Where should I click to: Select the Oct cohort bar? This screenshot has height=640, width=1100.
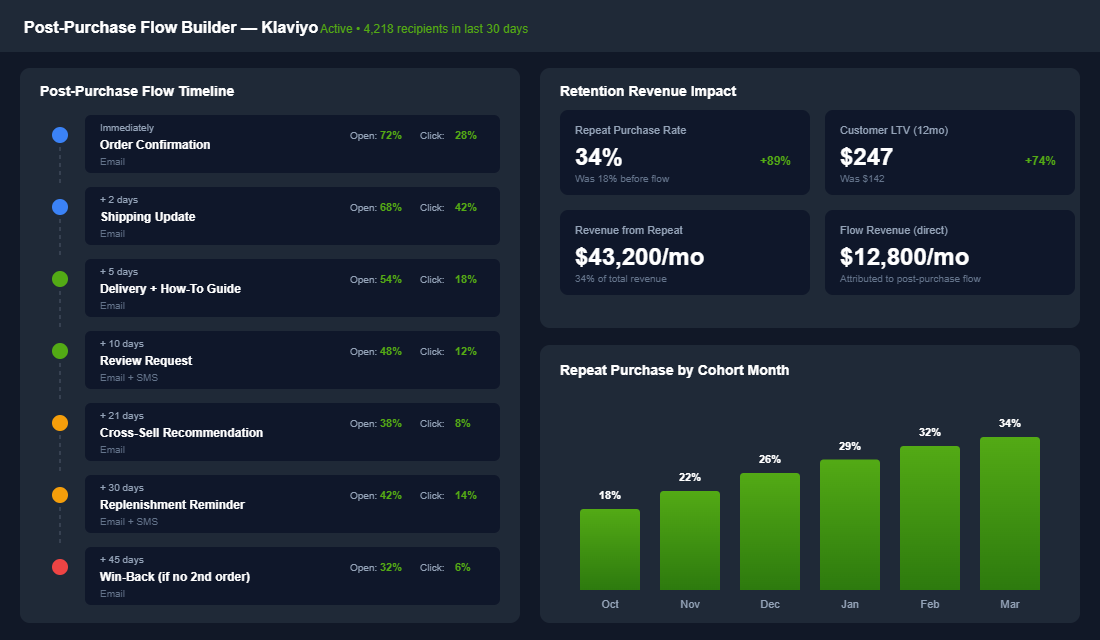point(610,548)
